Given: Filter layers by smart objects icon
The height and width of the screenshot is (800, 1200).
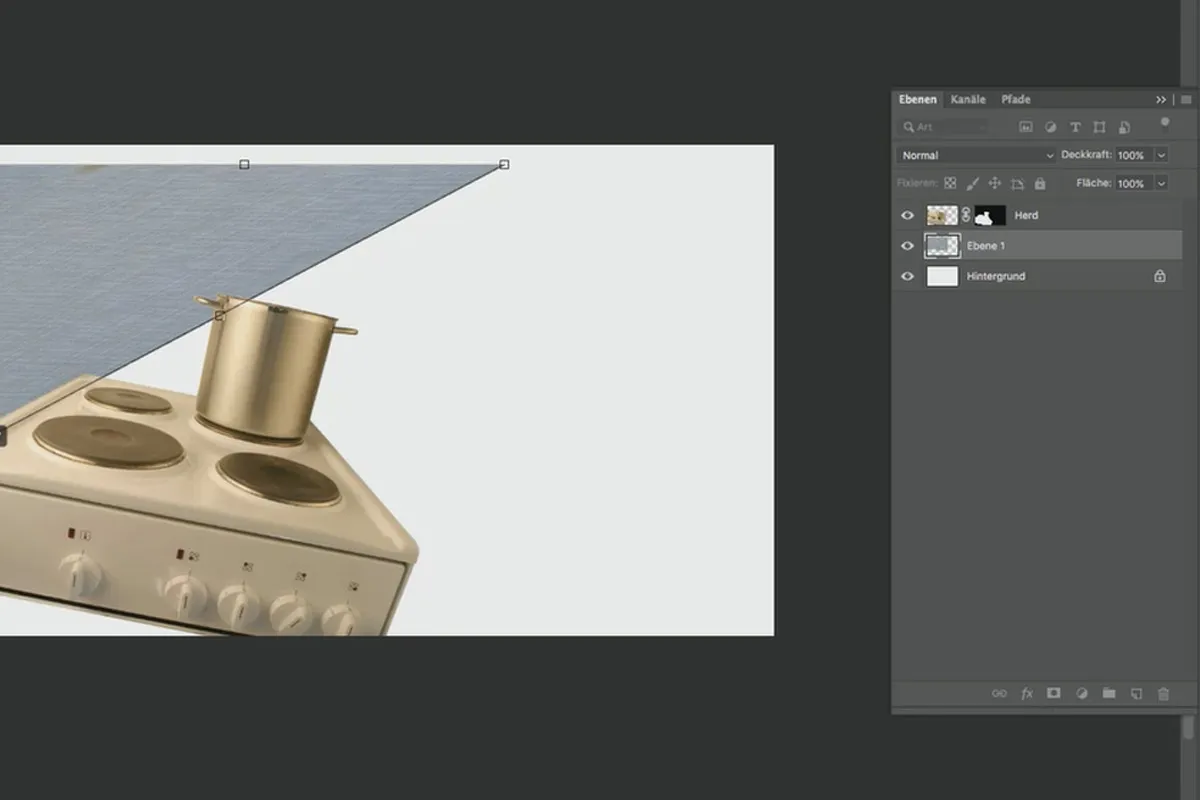Looking at the screenshot, I should [1124, 127].
